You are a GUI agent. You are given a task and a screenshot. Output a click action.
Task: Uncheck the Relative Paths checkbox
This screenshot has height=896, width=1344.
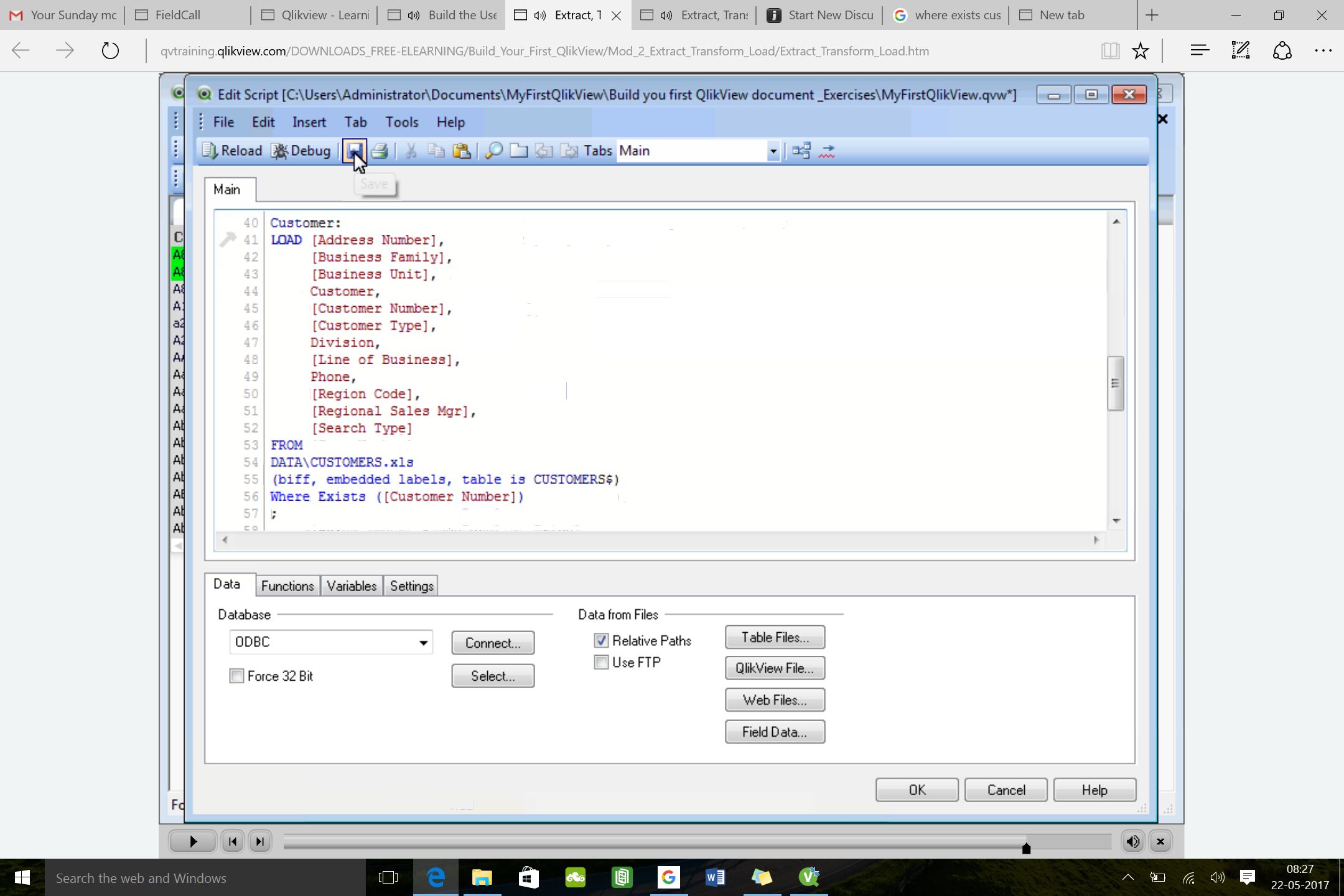click(601, 640)
